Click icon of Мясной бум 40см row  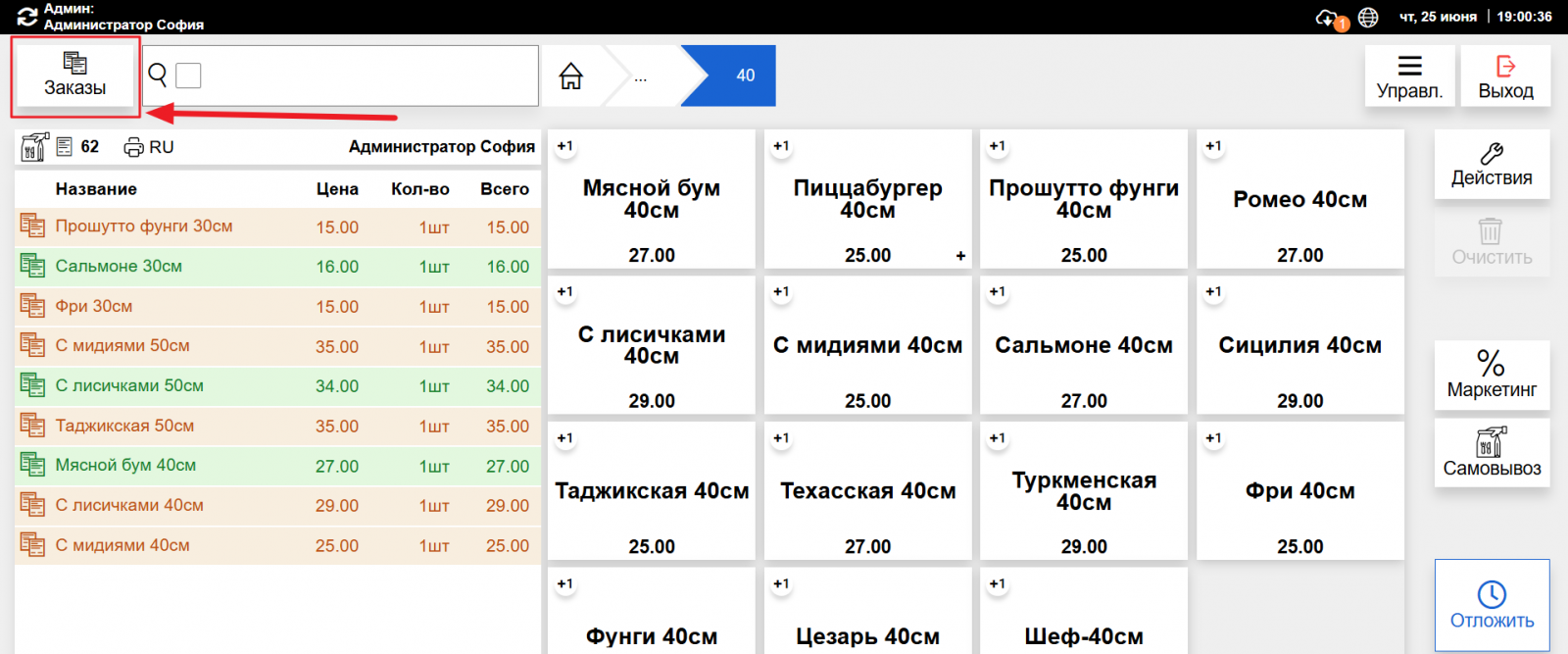point(32,465)
